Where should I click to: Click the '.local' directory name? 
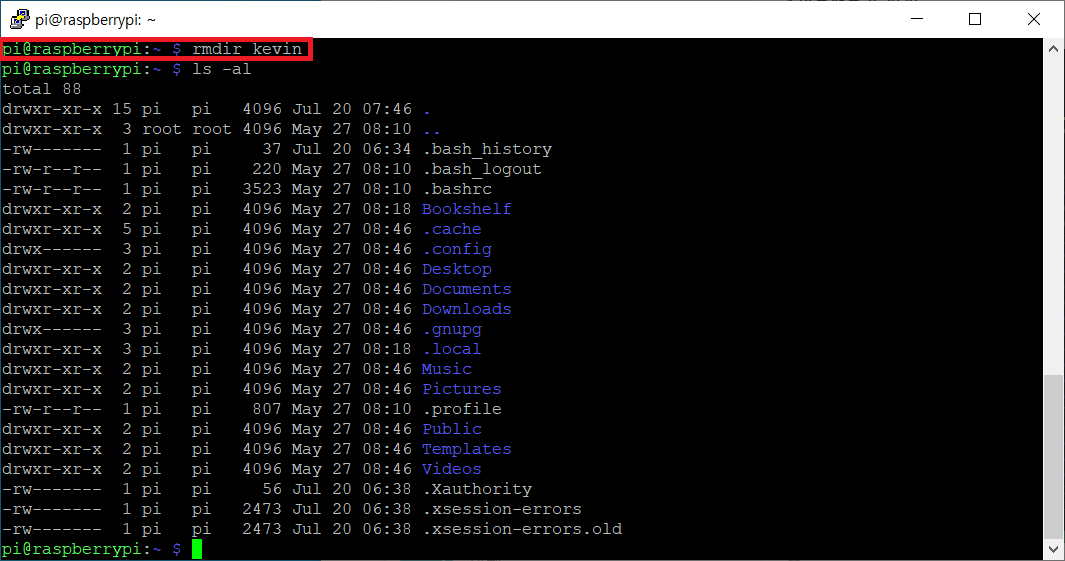click(452, 349)
